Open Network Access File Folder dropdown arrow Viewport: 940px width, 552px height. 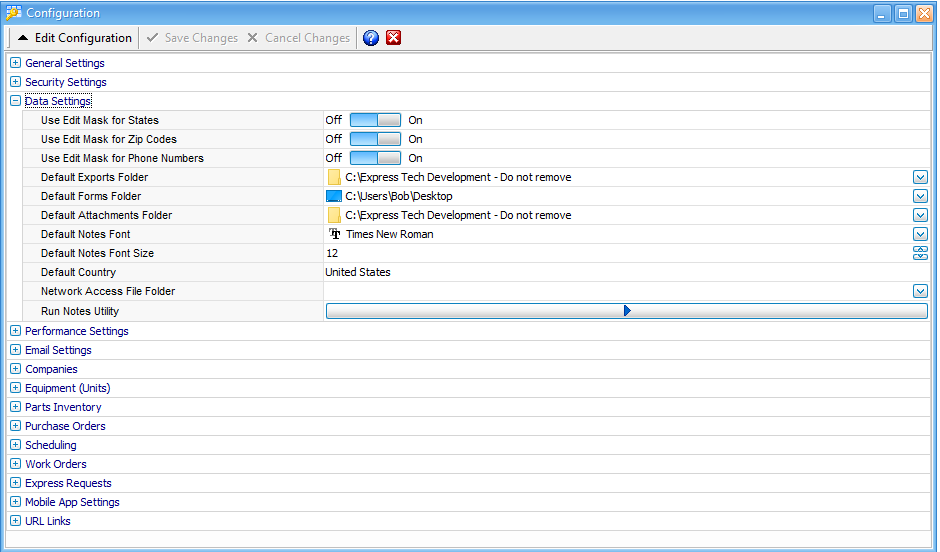click(920, 291)
